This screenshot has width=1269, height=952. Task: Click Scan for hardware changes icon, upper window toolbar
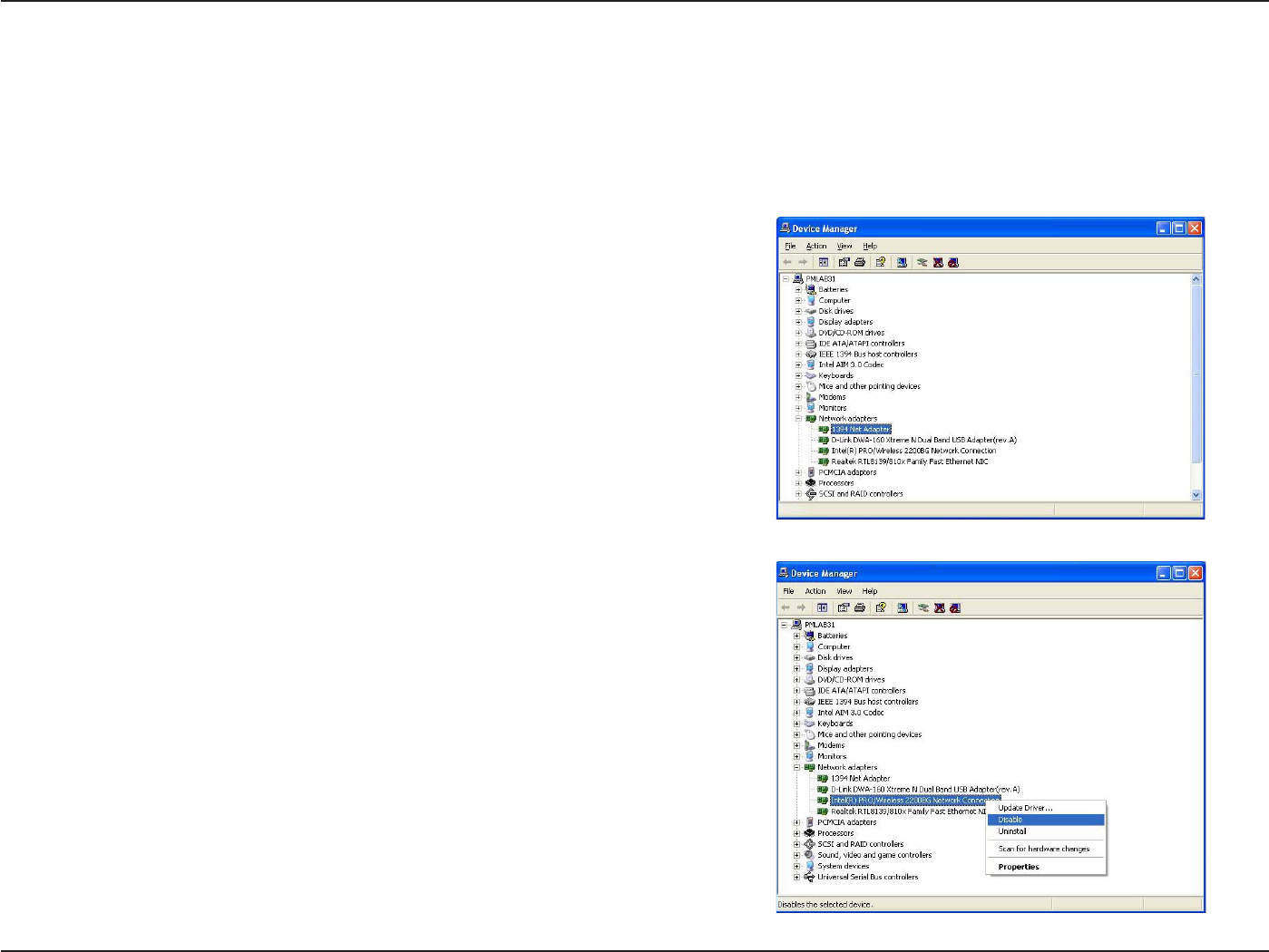coord(902,262)
